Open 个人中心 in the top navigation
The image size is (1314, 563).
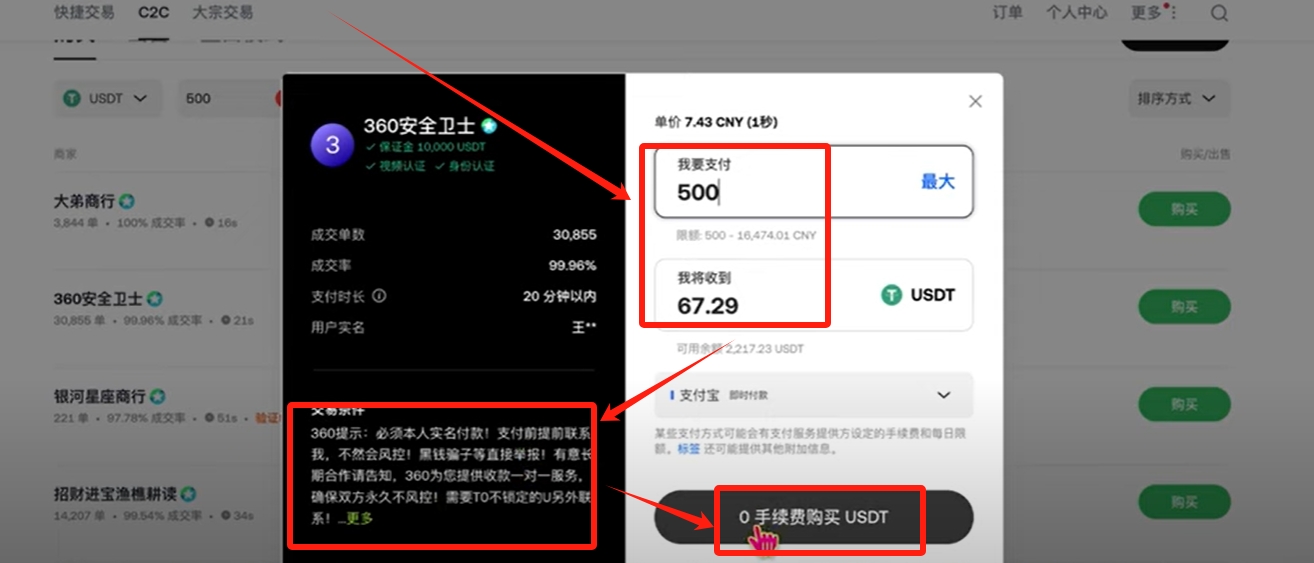1076,13
